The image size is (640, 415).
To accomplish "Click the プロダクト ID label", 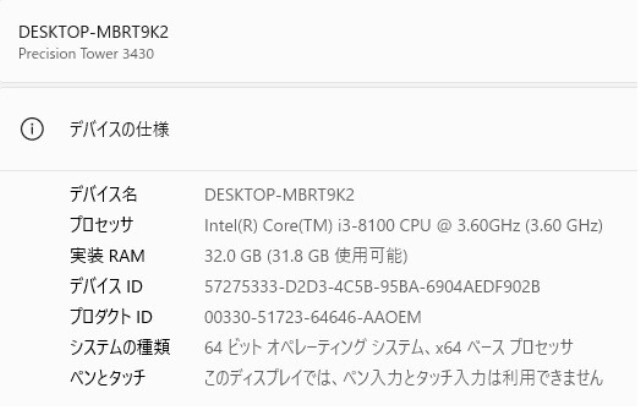I will pos(109,317).
